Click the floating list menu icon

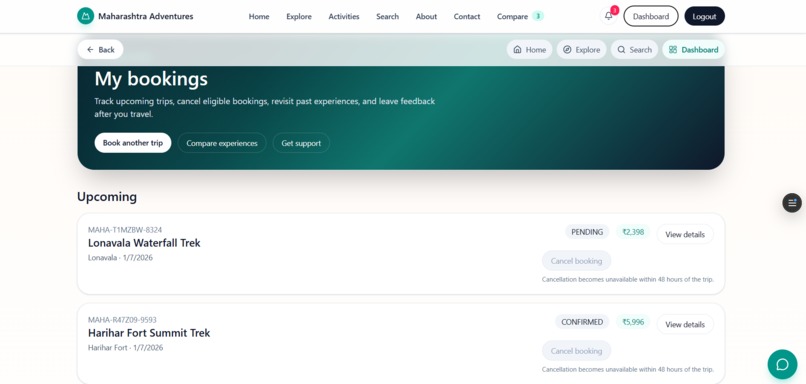tap(792, 203)
